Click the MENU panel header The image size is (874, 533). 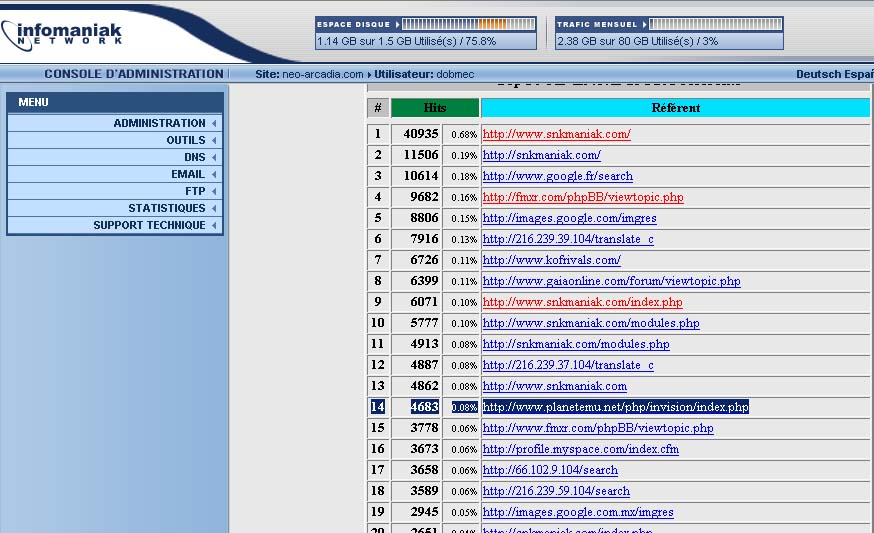coord(115,103)
